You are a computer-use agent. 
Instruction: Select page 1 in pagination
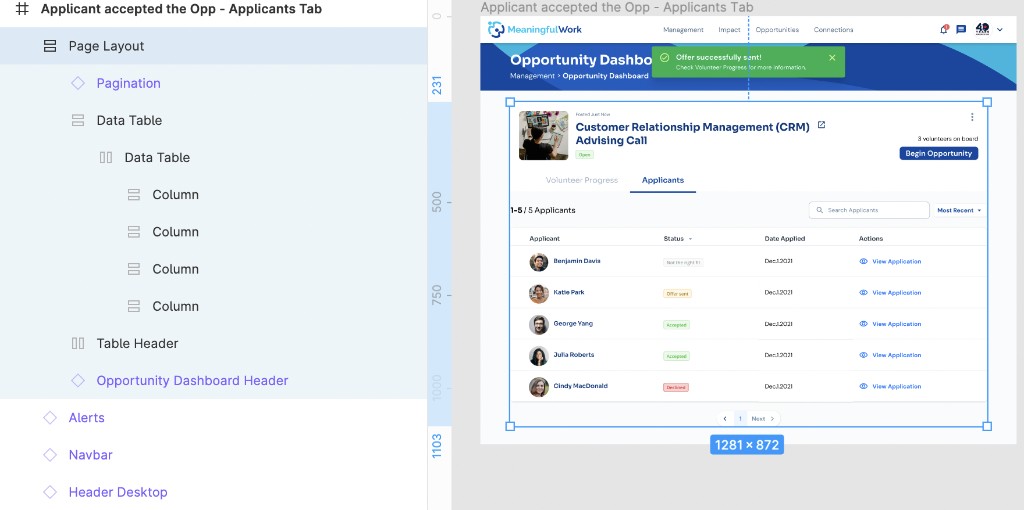pyautogui.click(x=740, y=419)
